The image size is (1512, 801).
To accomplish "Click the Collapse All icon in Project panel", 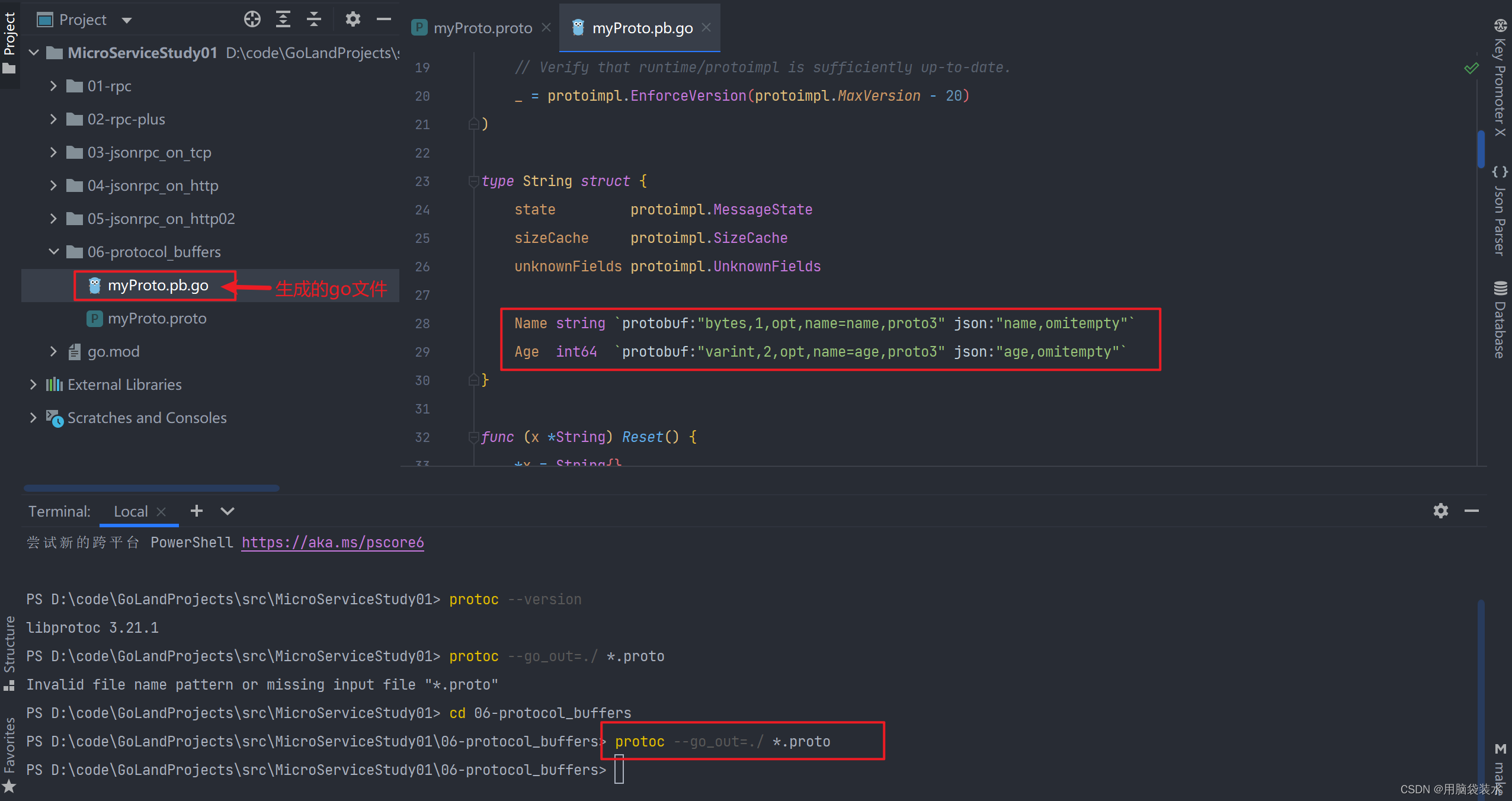I will tap(314, 20).
